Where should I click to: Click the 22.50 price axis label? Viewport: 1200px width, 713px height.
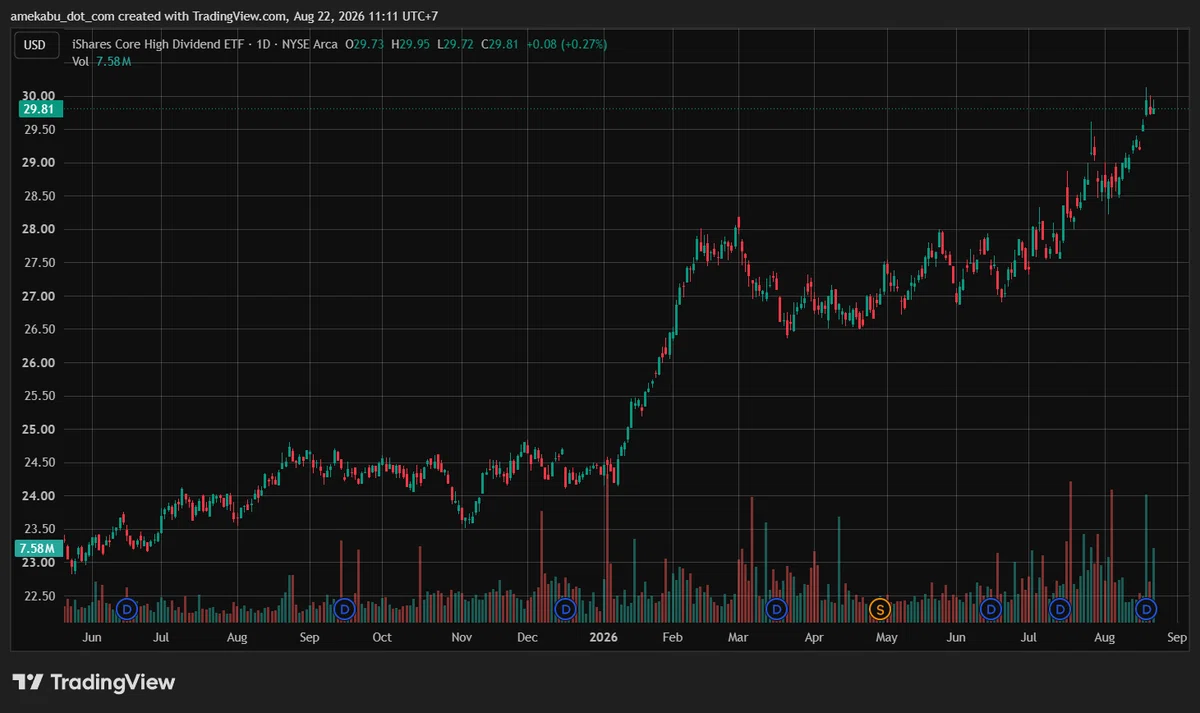(39, 597)
